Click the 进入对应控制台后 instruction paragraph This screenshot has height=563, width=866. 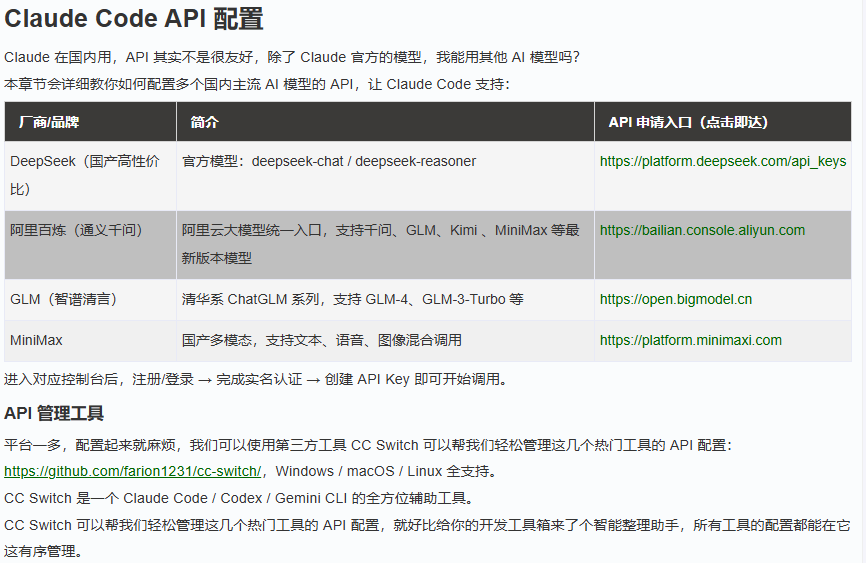256,379
